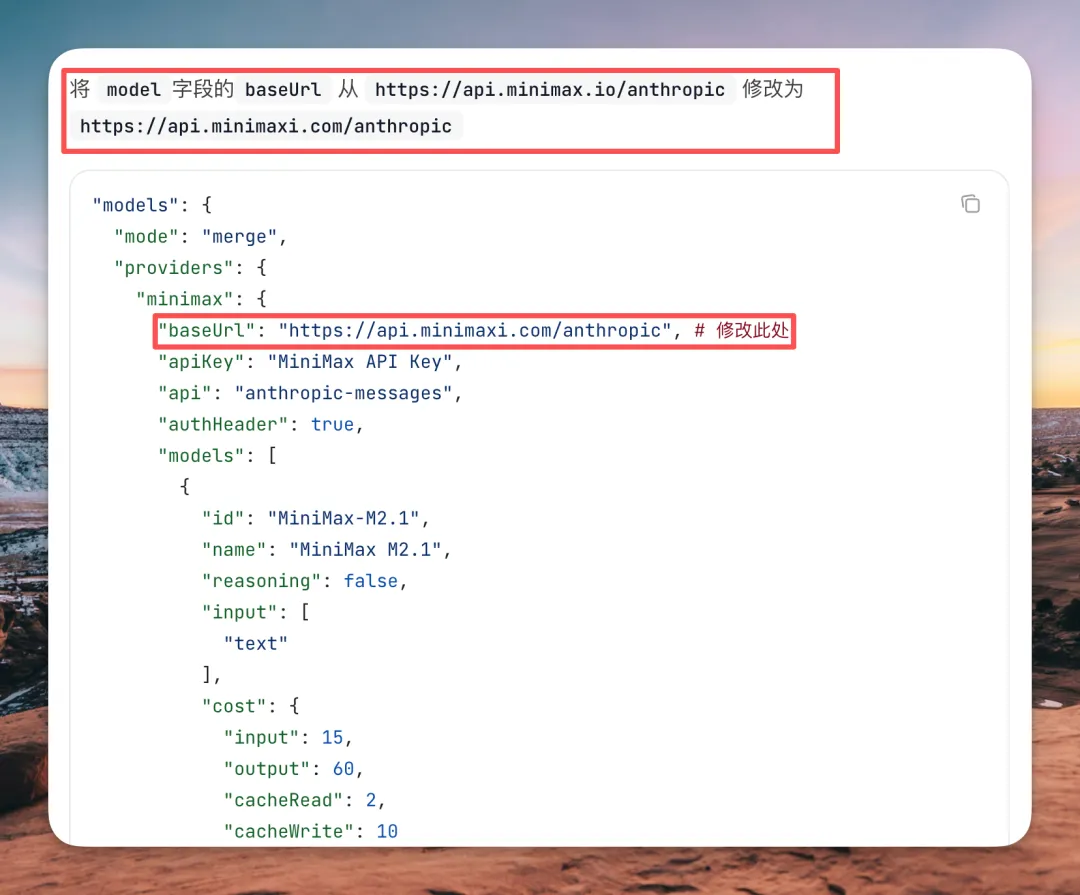Click the "text" input array entry
Viewport: 1080px width, 895px height.
tap(256, 644)
